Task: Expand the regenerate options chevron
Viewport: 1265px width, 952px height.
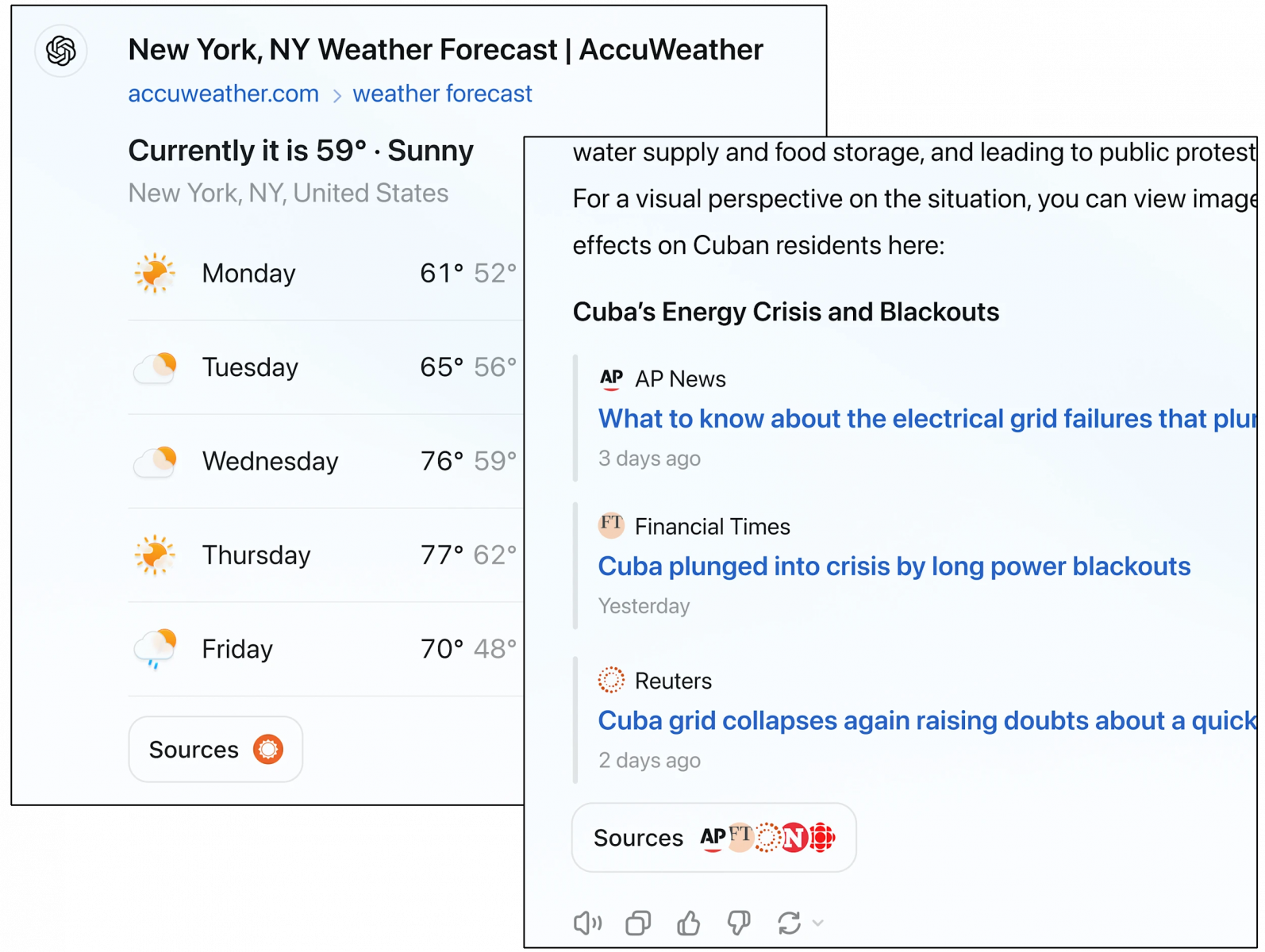Action: pos(818,923)
